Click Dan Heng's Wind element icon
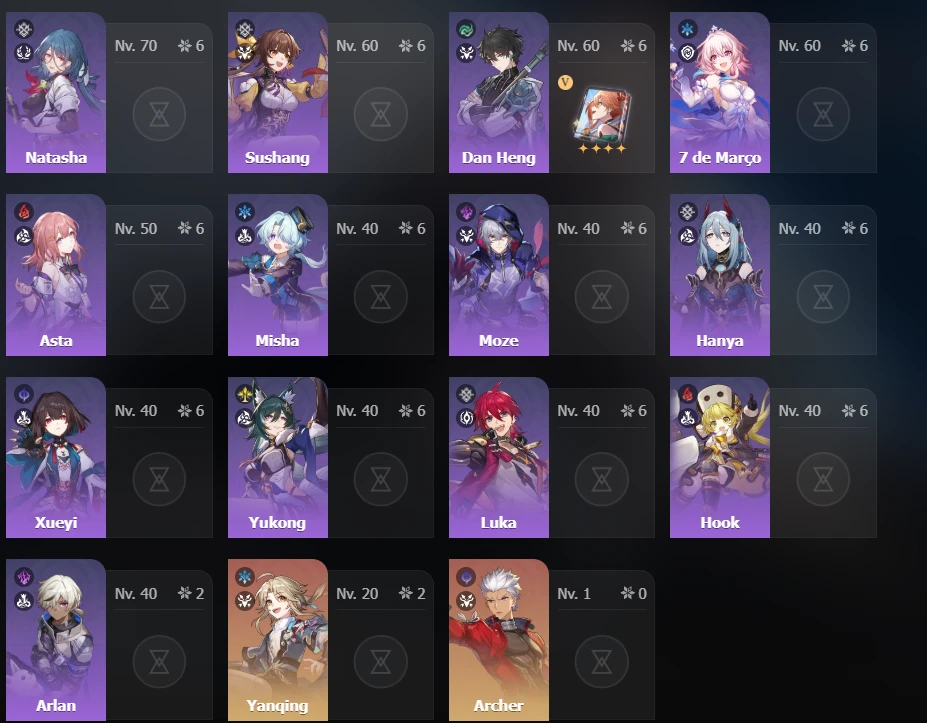Viewport: 927px width, 723px height. pos(466,29)
